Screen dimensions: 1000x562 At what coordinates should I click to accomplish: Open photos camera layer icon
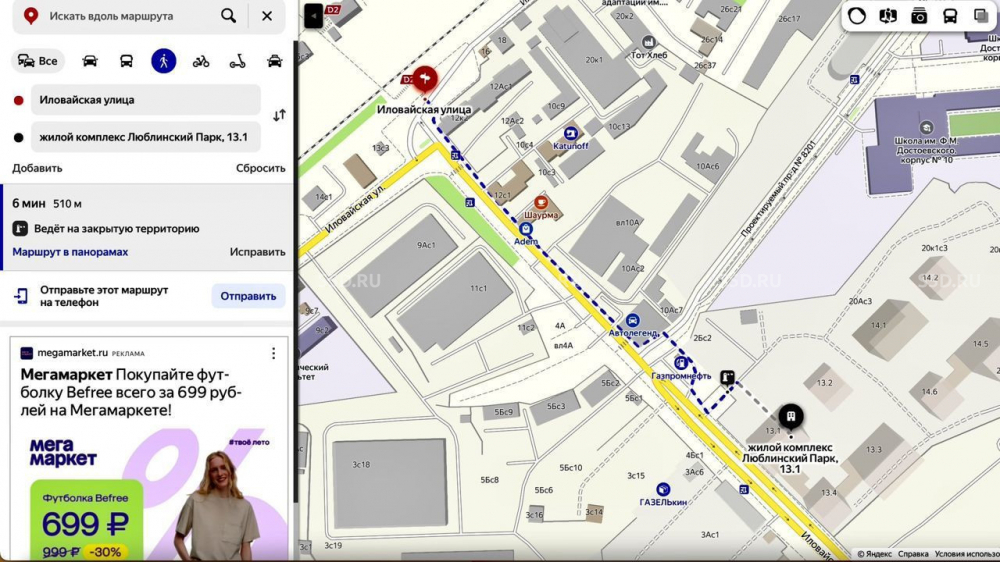pos(919,16)
